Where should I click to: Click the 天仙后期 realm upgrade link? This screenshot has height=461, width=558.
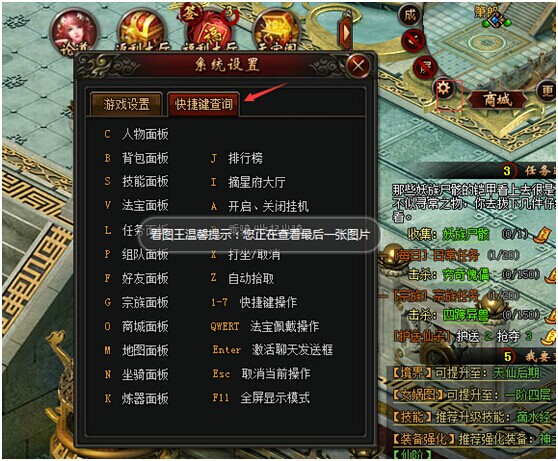(x=516, y=373)
